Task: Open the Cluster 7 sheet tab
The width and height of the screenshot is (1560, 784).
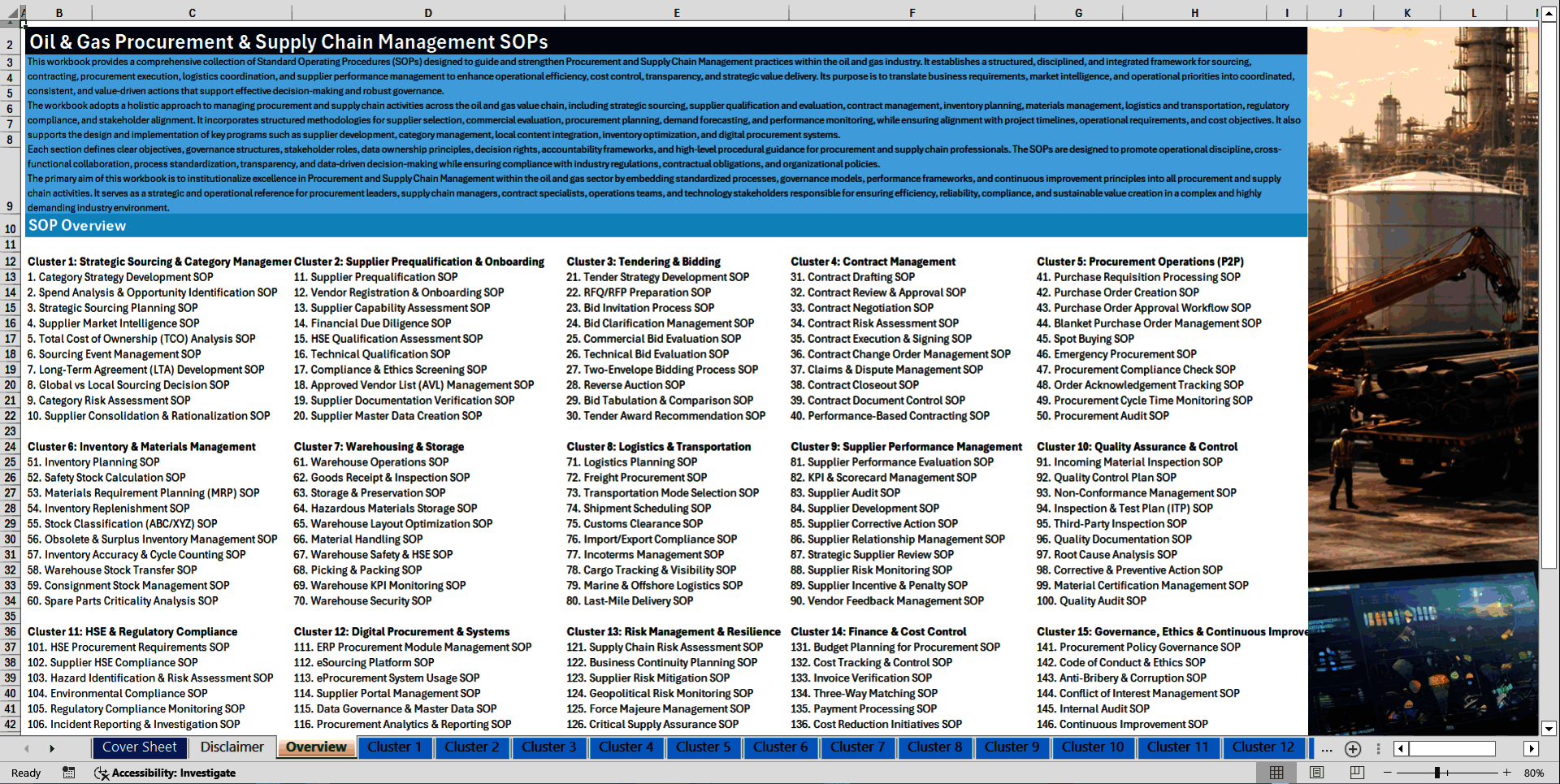Action: pos(858,747)
